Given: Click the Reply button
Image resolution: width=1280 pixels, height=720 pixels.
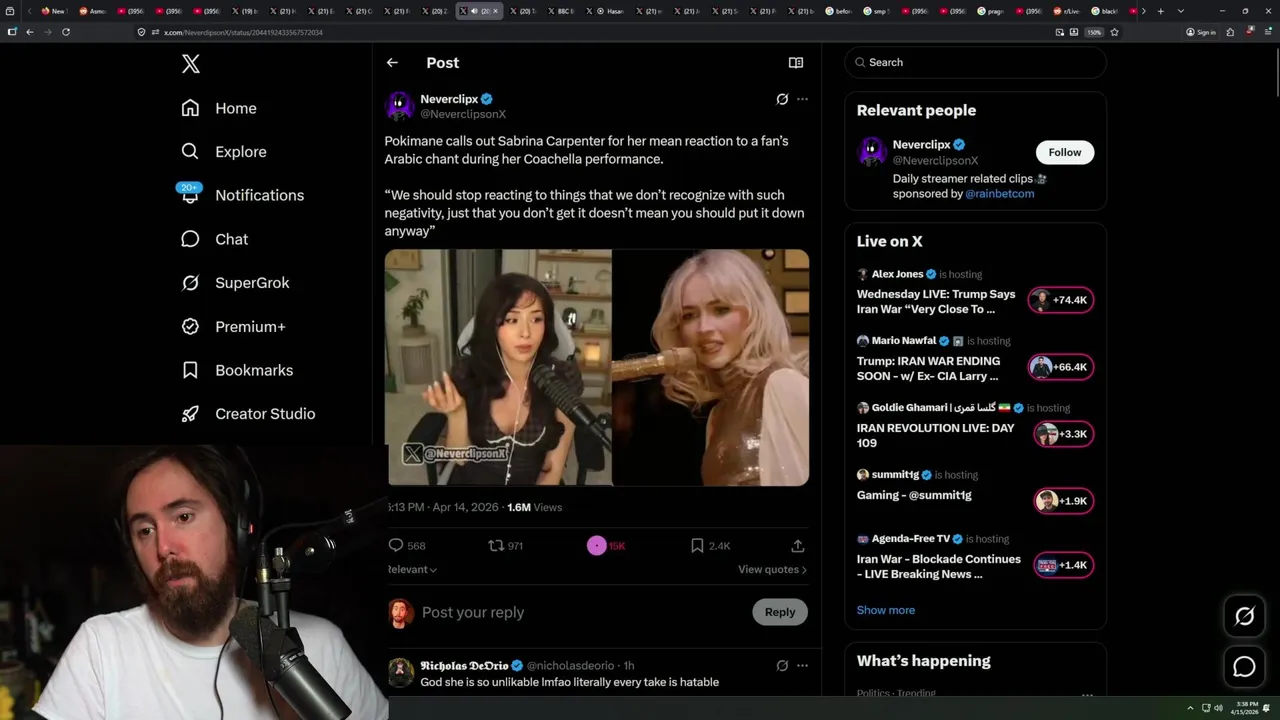Looking at the screenshot, I should pos(780,612).
